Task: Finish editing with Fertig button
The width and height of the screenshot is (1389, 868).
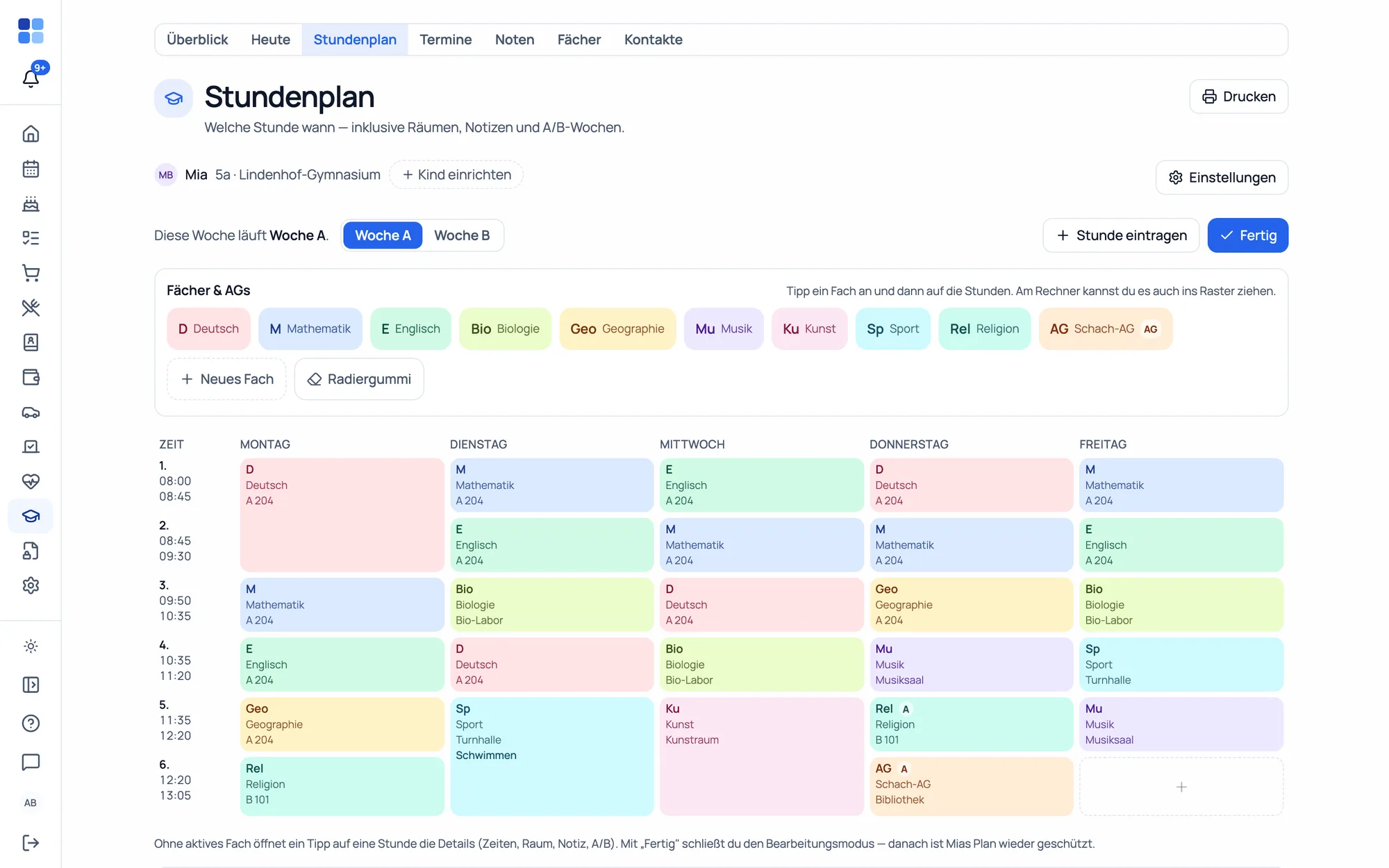Action: click(x=1247, y=235)
